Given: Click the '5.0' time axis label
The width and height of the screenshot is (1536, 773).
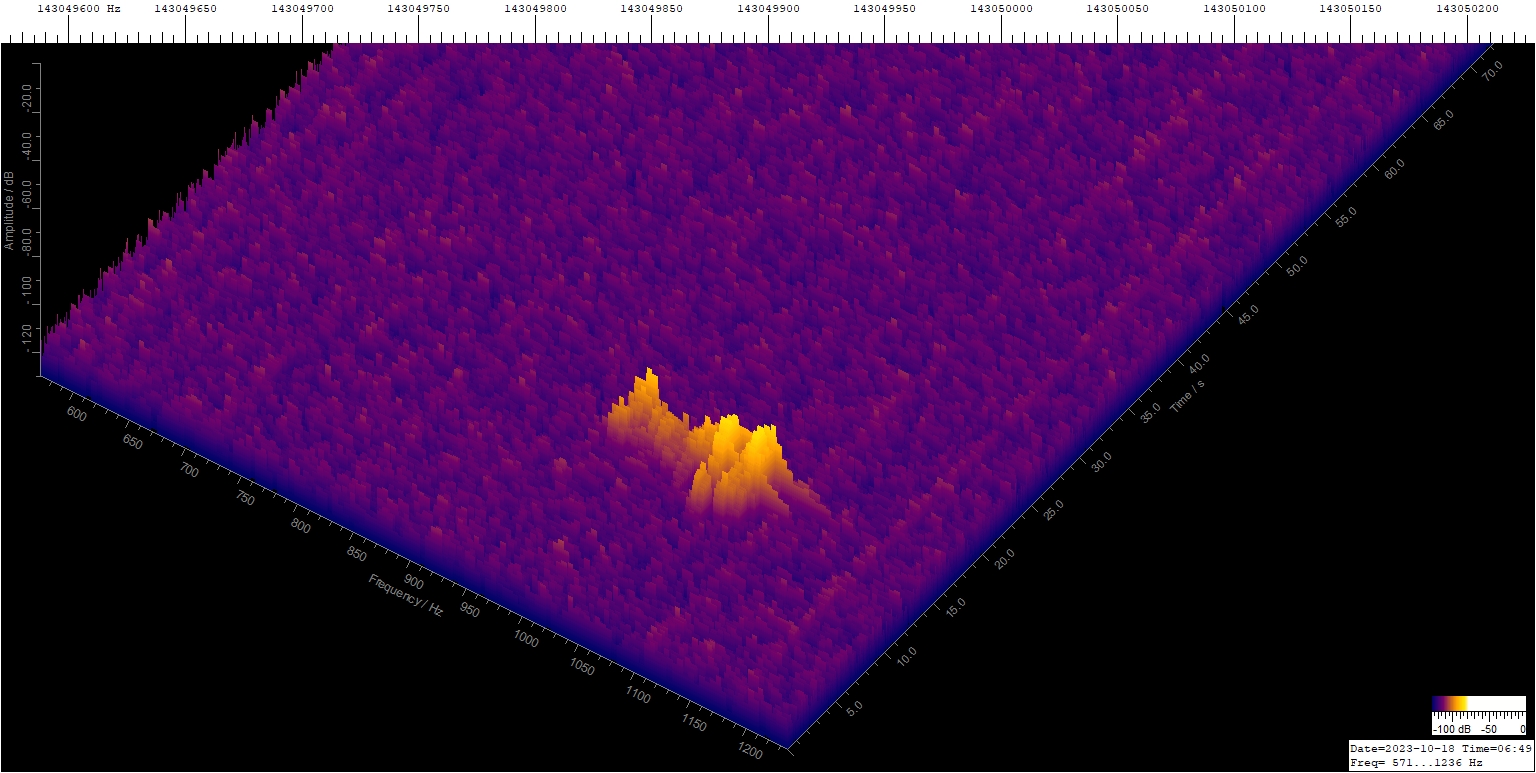Looking at the screenshot, I should pyautogui.click(x=856, y=707).
